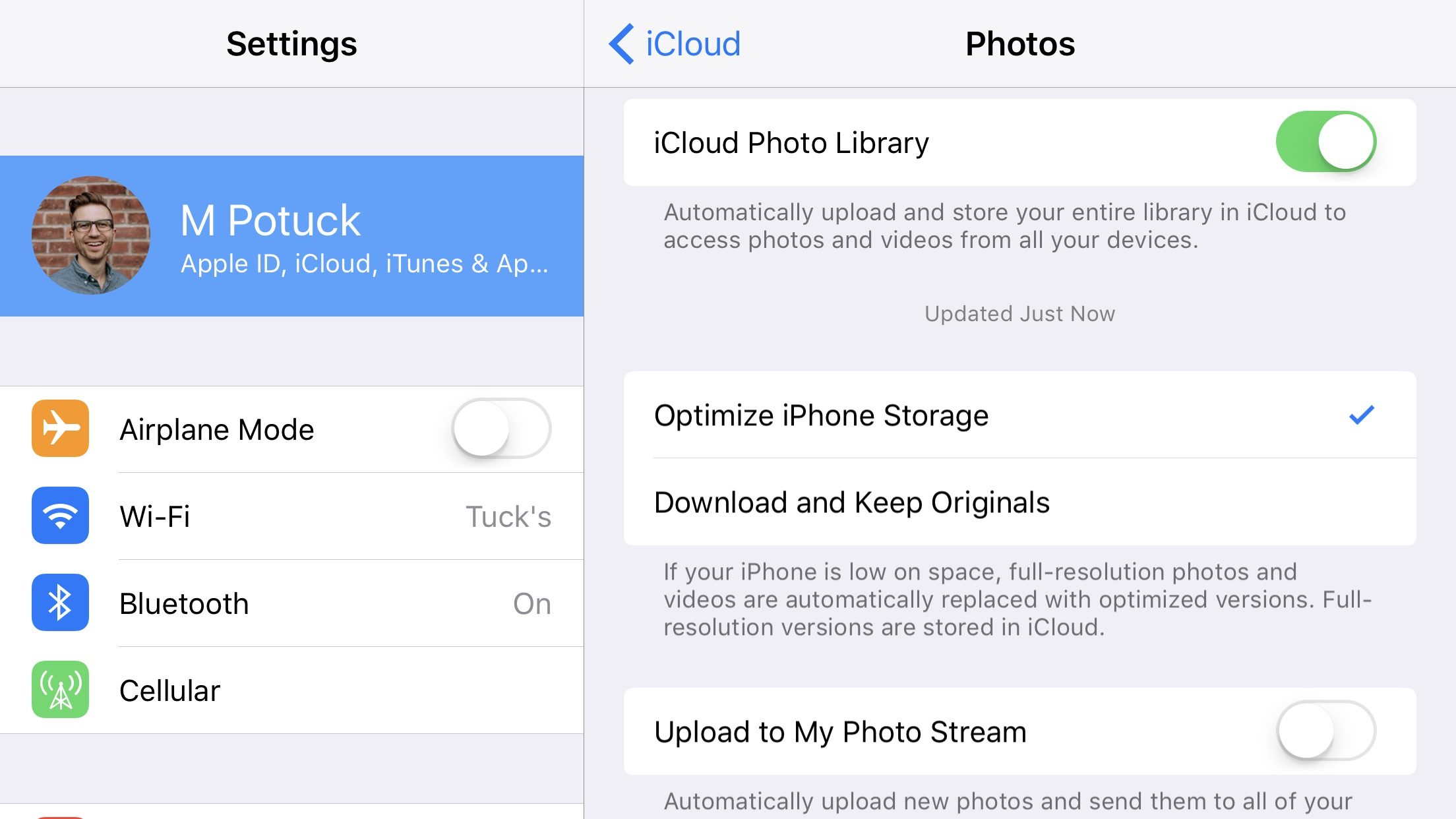Screen dimensions: 1456x819
Task: Open M Potuck Apple ID account
Action: [x=291, y=236]
